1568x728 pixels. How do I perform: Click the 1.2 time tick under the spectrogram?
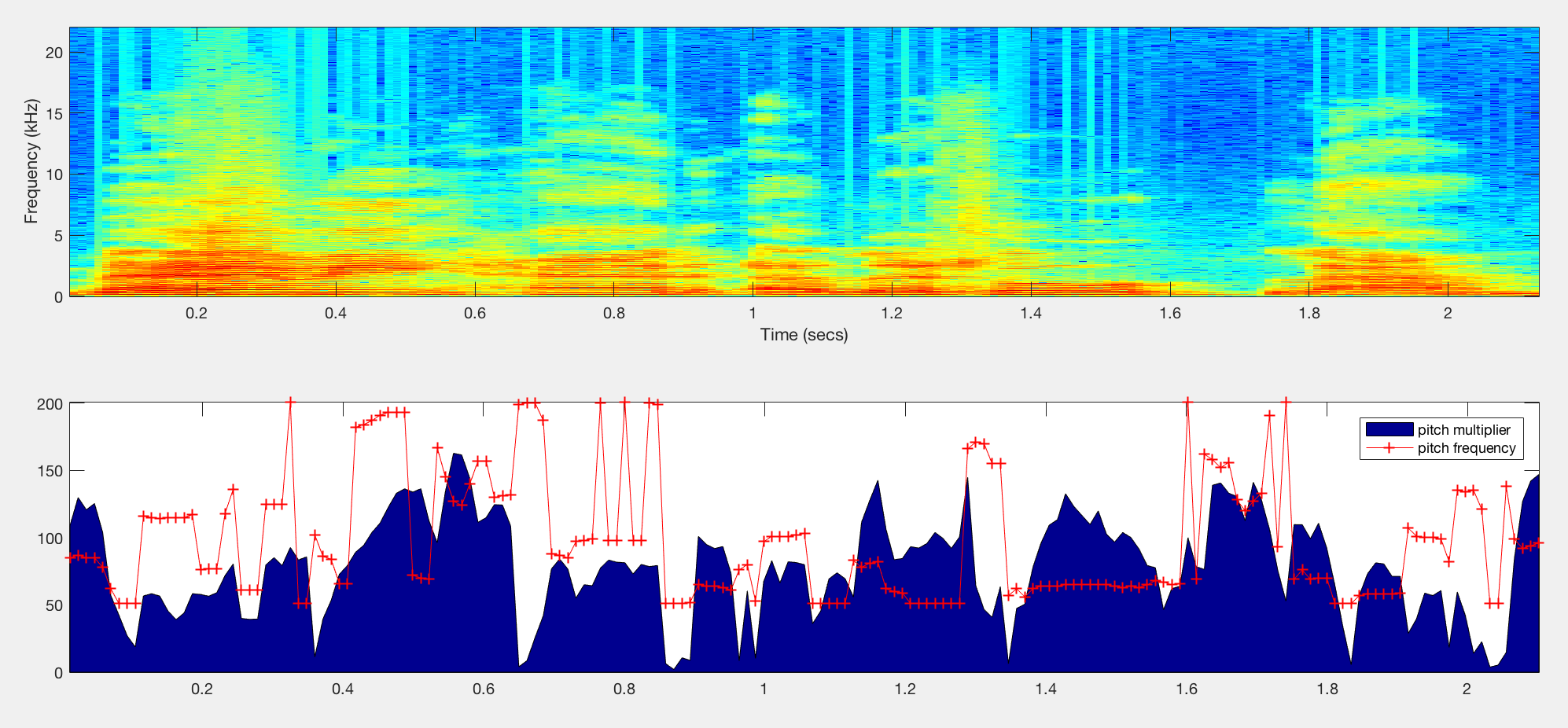892,313
